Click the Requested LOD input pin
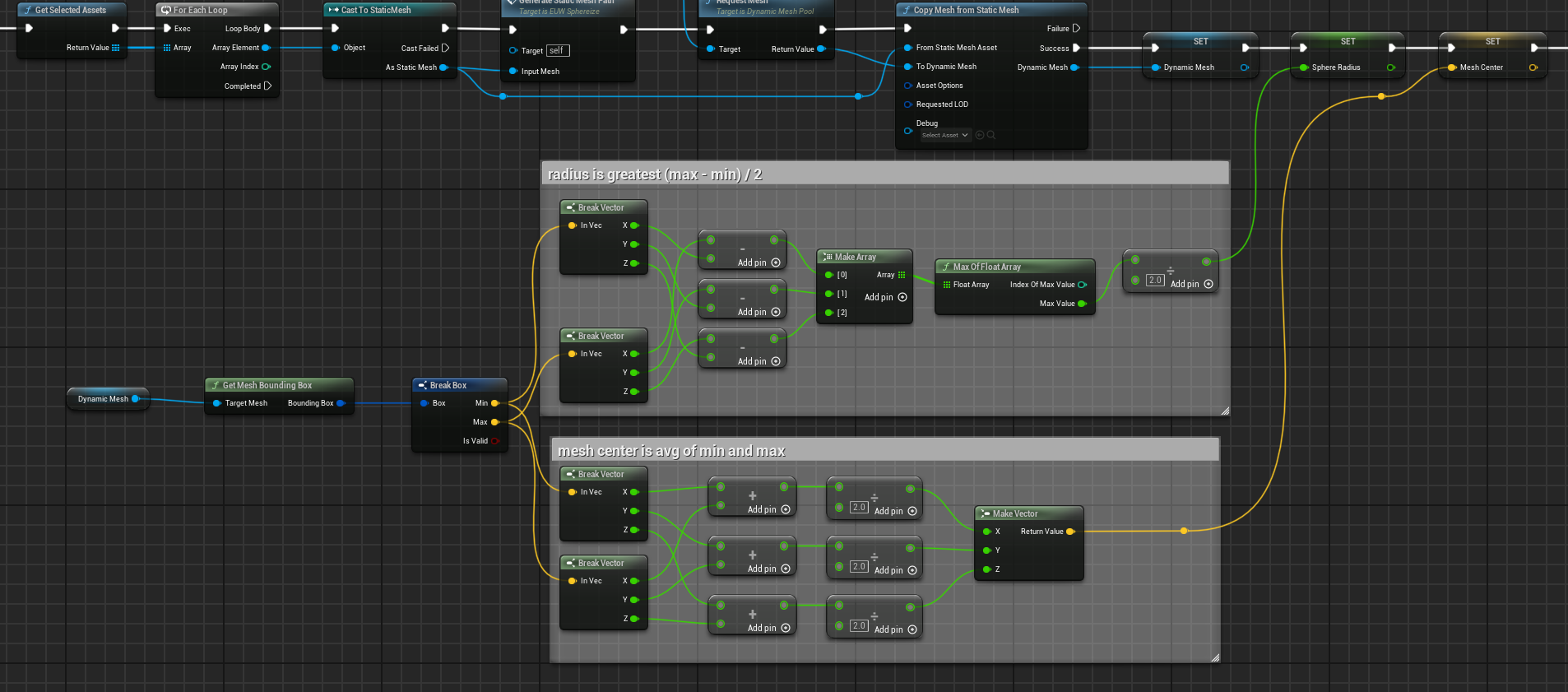The height and width of the screenshot is (692, 1568). [x=908, y=104]
